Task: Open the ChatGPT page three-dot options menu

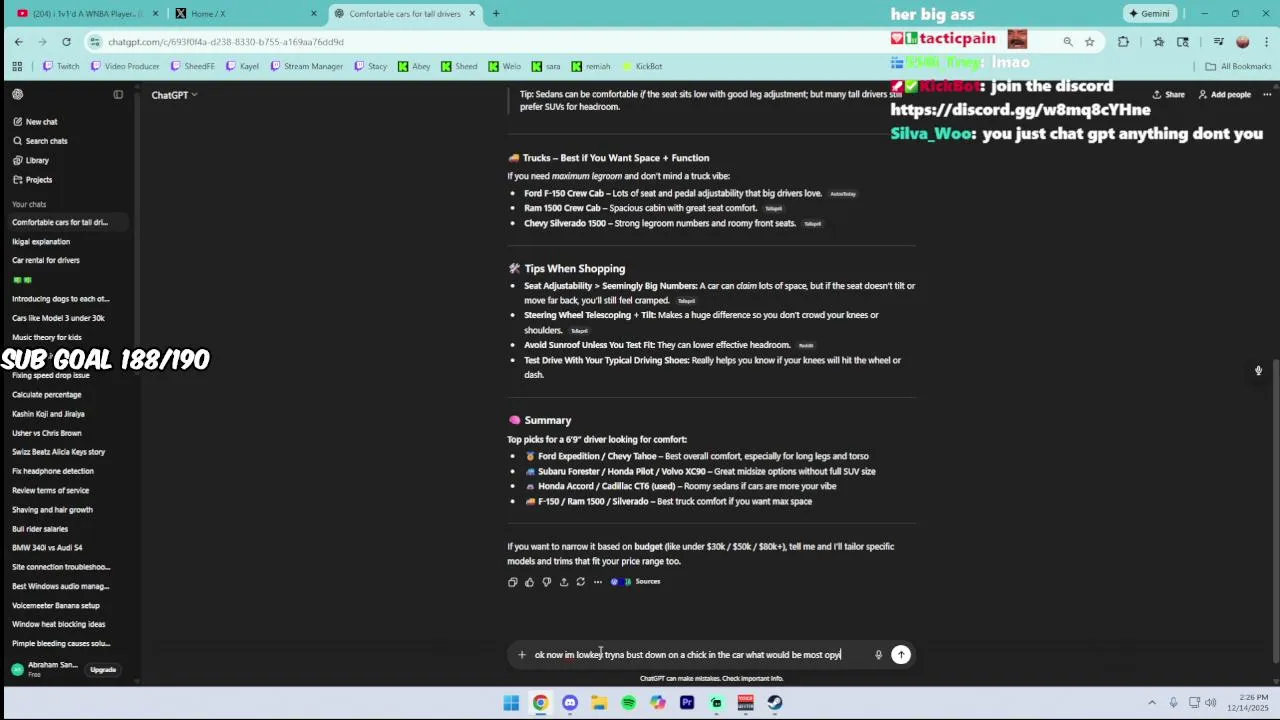Action: [x=1267, y=95]
